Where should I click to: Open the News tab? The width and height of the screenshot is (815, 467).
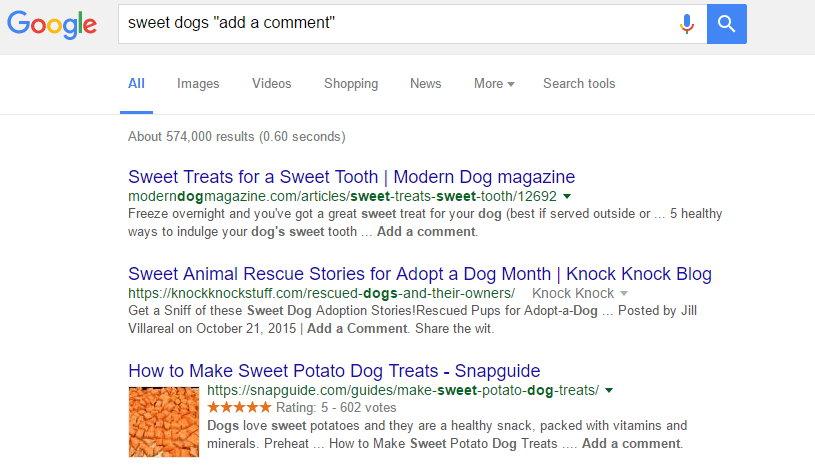[425, 84]
